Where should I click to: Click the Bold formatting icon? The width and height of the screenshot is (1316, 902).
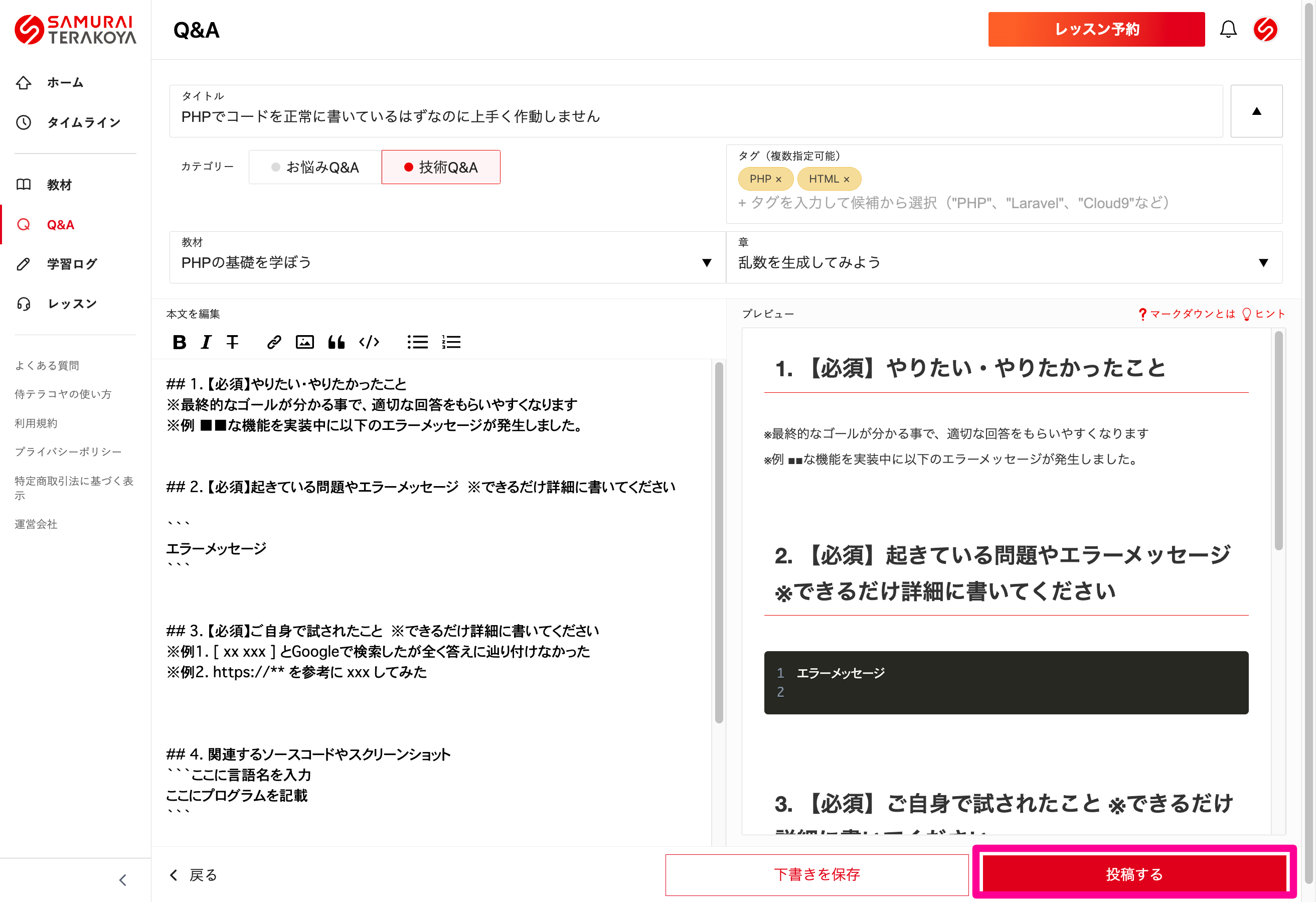pyautogui.click(x=179, y=342)
